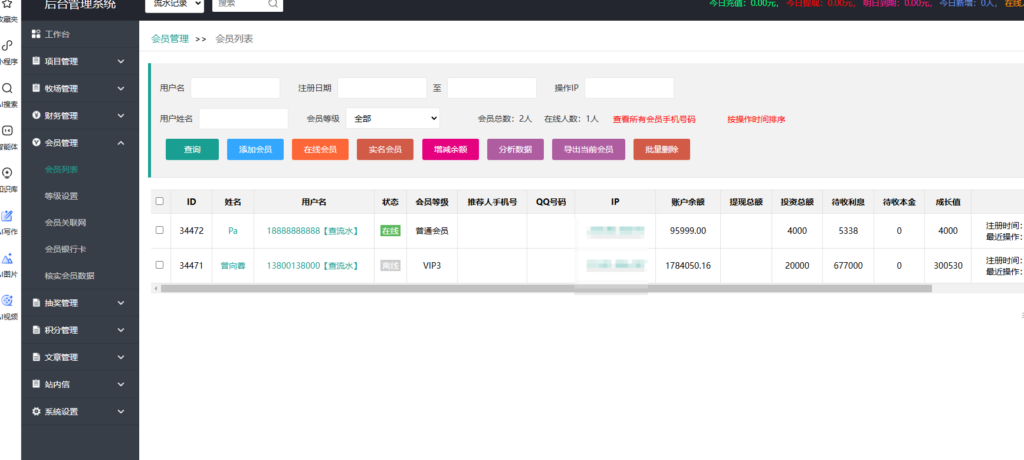This screenshot has height=460, width=1024.
Task: Expand the 文章管理 chevron
Action: [121, 357]
